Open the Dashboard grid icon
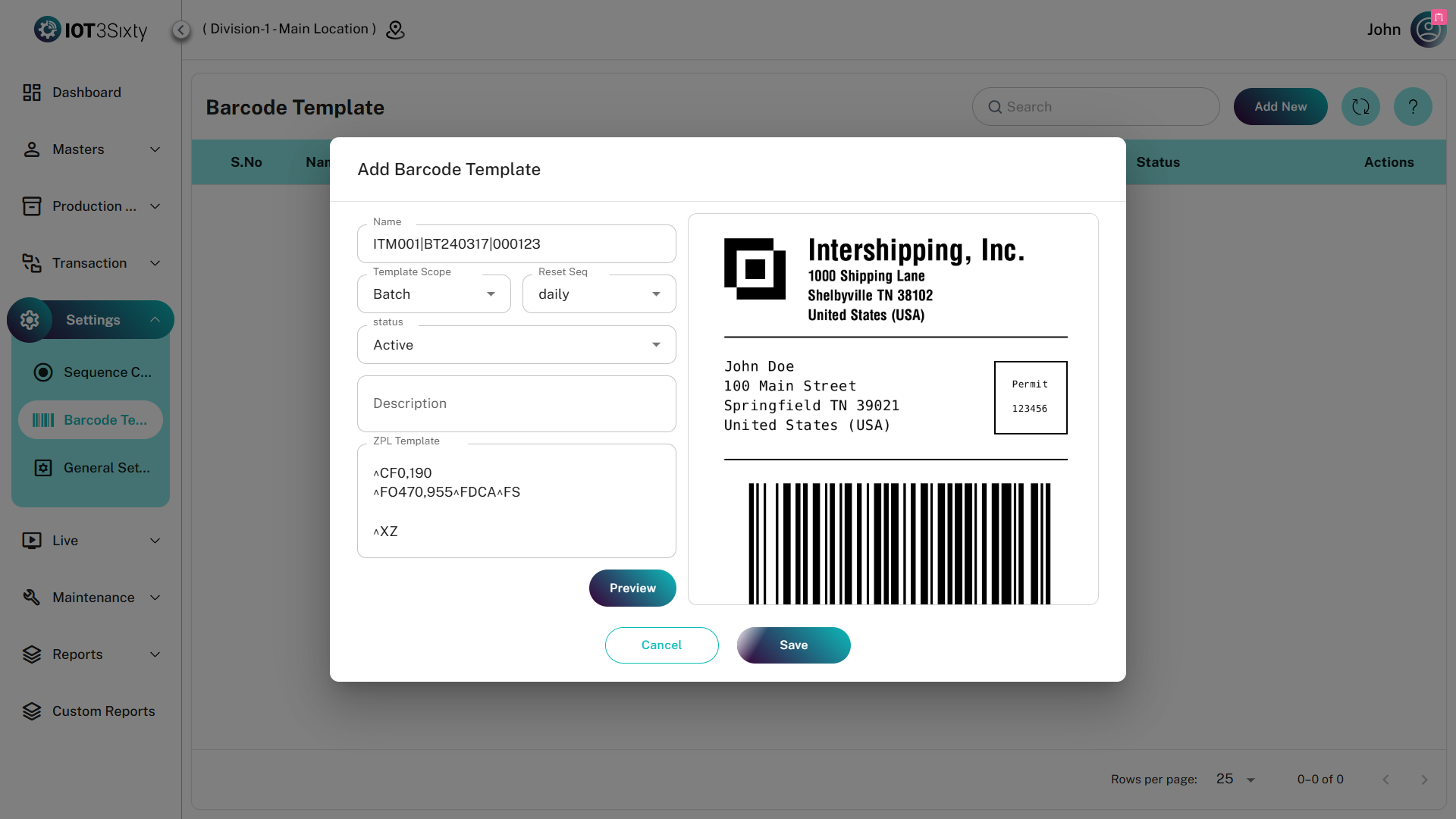Image resolution: width=1456 pixels, height=819 pixels. [32, 93]
